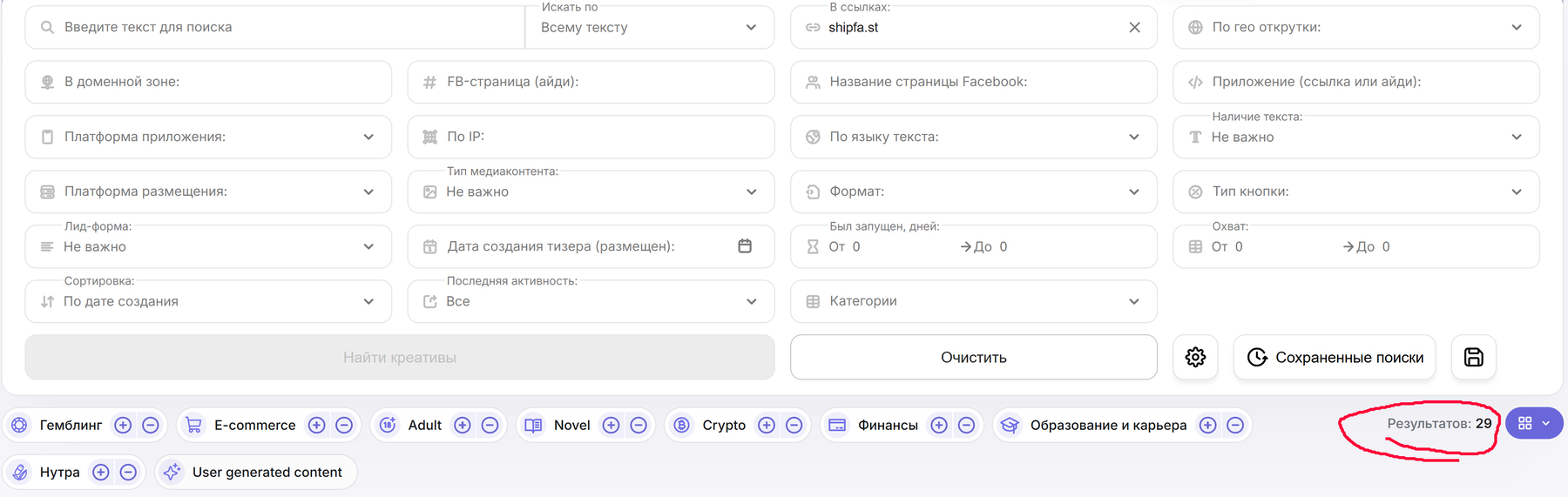Click the Дата создания тизера field
This screenshot has height=497, width=1568.
click(591, 246)
